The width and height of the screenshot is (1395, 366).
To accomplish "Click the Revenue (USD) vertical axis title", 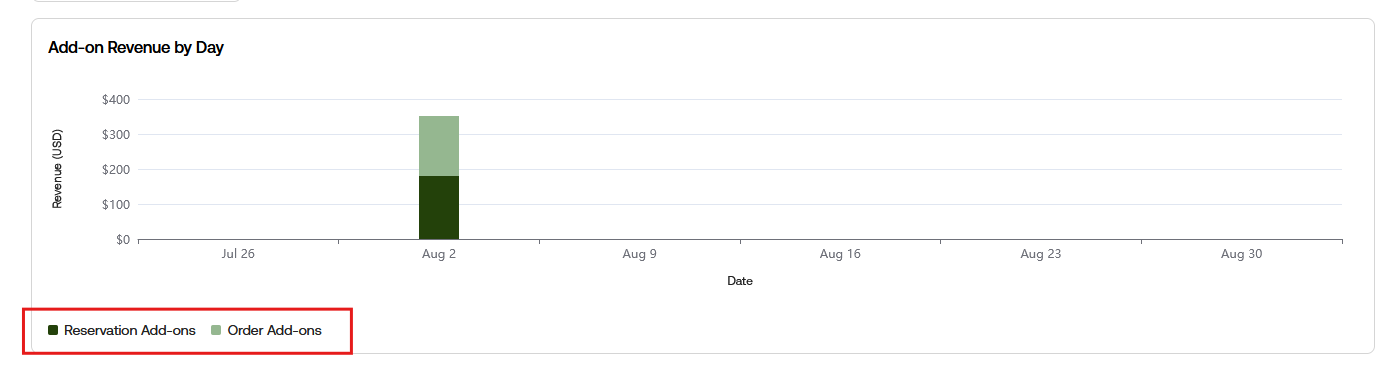I will pos(57,169).
